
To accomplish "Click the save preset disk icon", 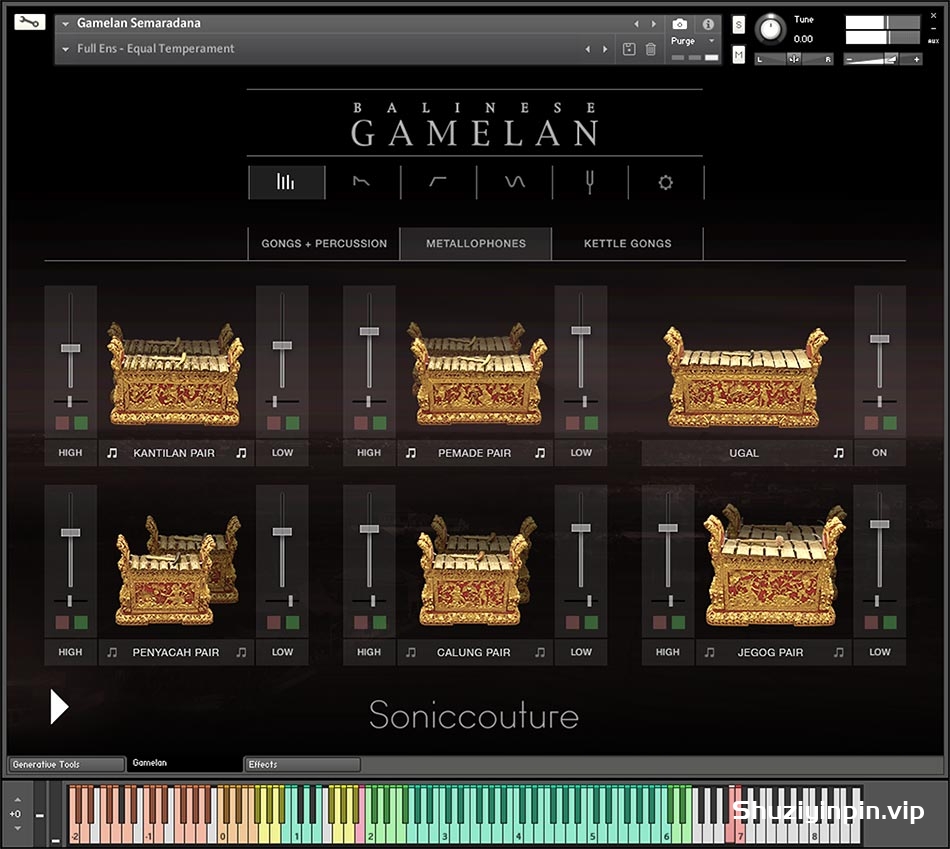I will coord(629,49).
